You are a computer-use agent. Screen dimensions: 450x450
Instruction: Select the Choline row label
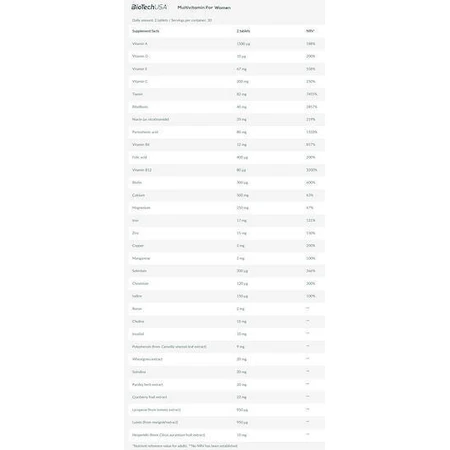point(138,321)
